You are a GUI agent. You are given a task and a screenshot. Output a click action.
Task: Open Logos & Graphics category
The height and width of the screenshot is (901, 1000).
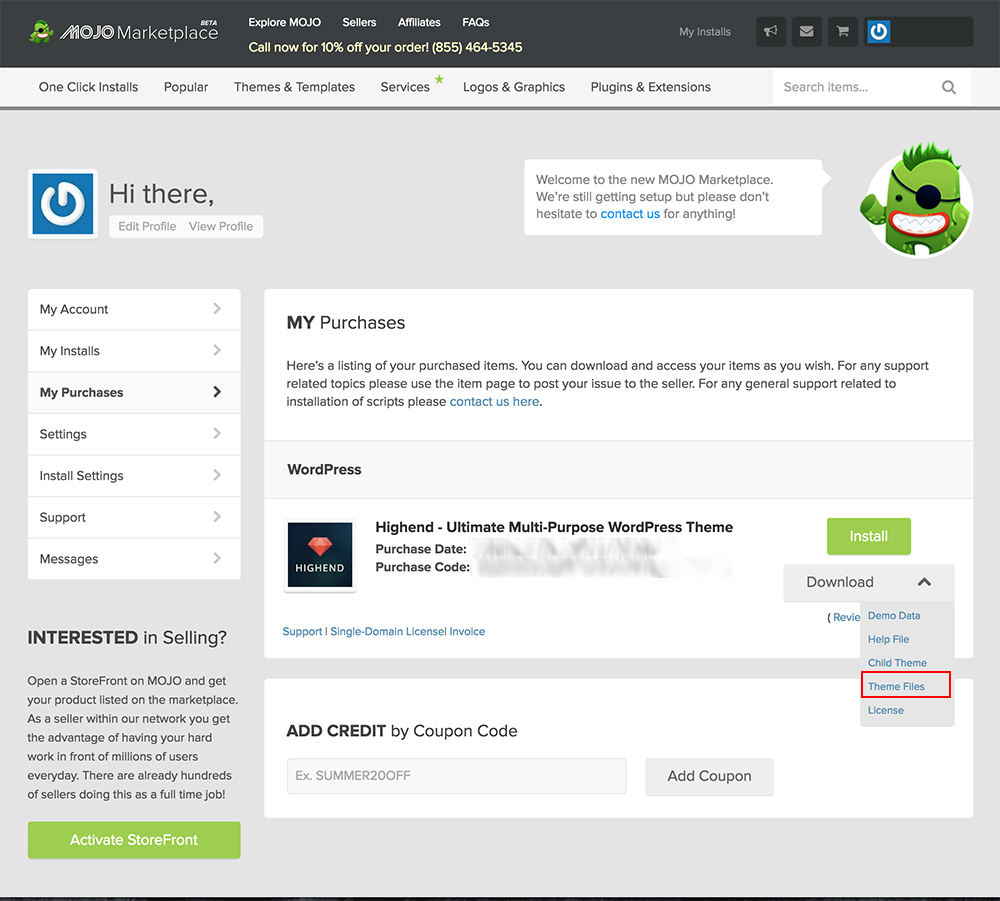(x=514, y=87)
